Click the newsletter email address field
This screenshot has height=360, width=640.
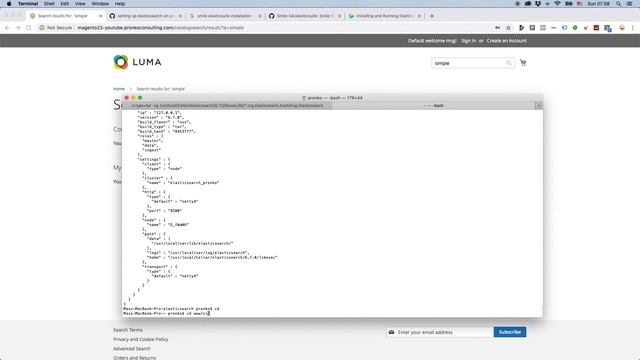tap(439, 332)
